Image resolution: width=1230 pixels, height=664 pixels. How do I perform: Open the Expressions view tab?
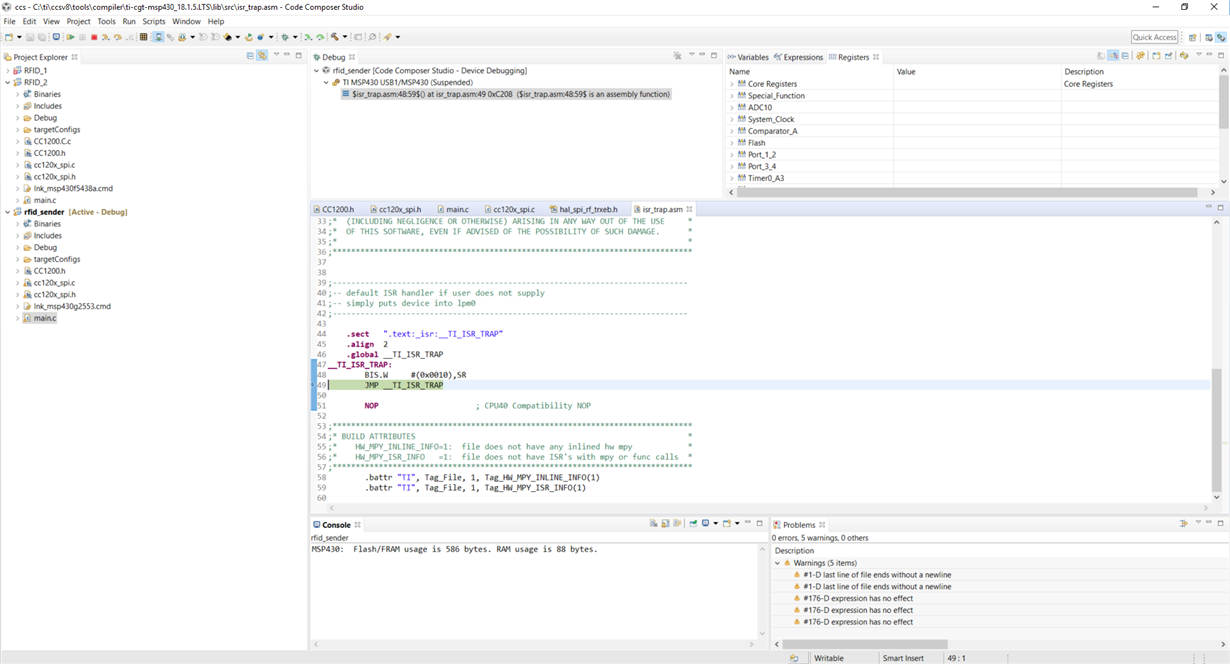(x=802, y=57)
